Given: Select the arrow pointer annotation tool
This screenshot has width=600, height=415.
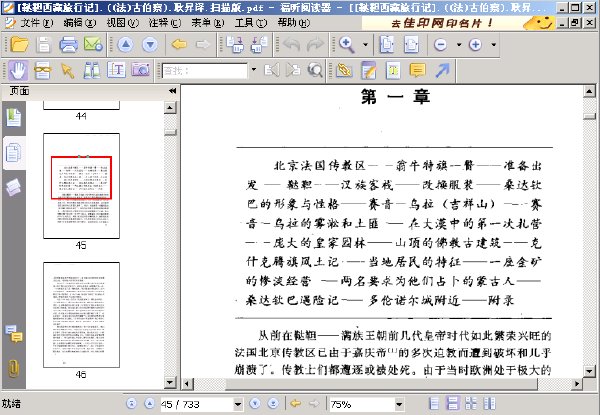Looking at the screenshot, I should [68, 71].
